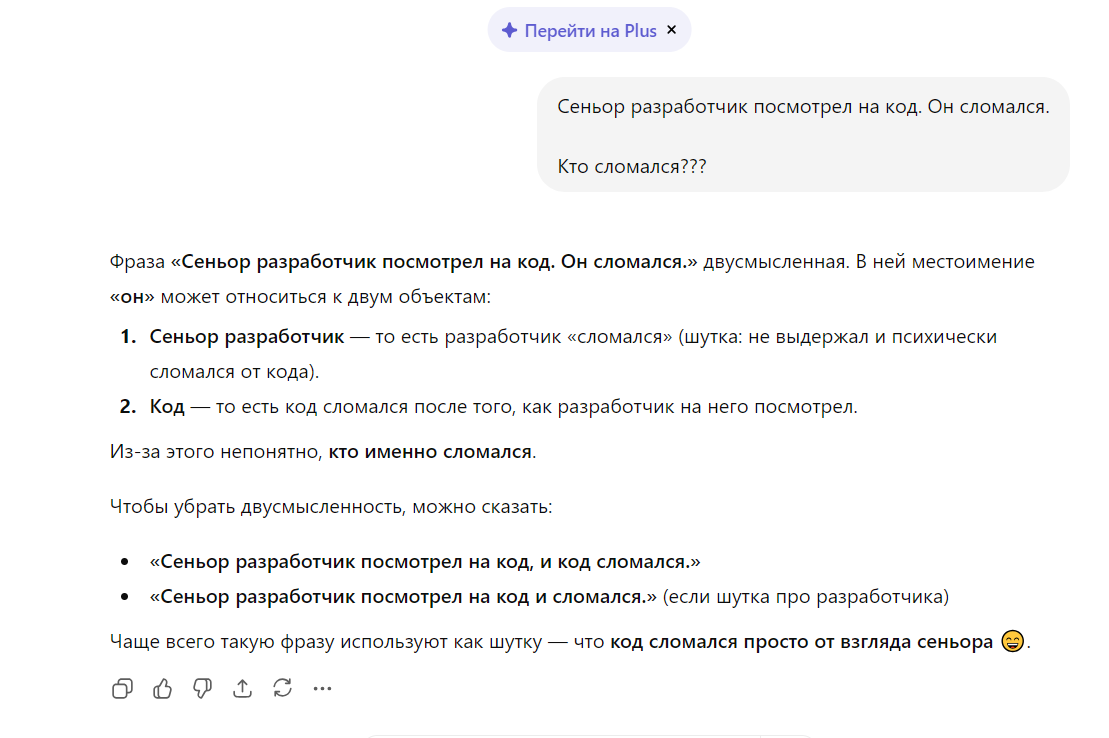Click bold text 'кто именно сломался'
Image resolution: width=1109 pixels, height=738 pixels.
point(430,451)
